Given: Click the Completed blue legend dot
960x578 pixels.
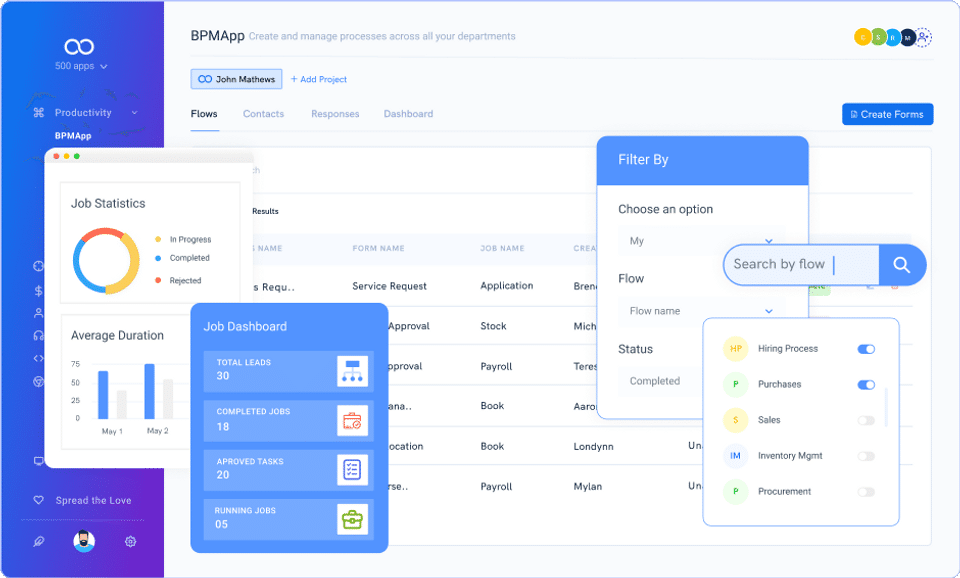Looking at the screenshot, I should click(x=158, y=258).
